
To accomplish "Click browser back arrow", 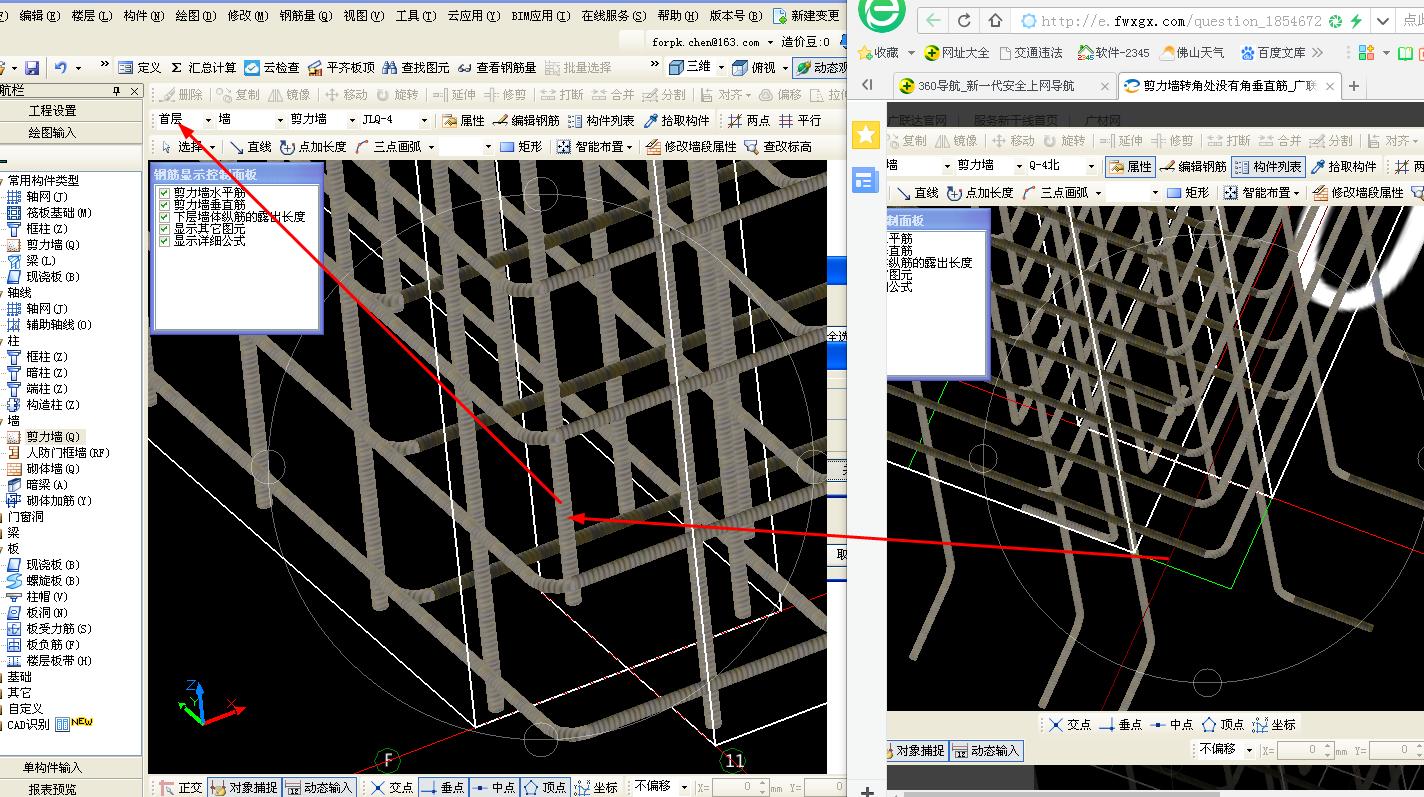I will click(933, 20).
